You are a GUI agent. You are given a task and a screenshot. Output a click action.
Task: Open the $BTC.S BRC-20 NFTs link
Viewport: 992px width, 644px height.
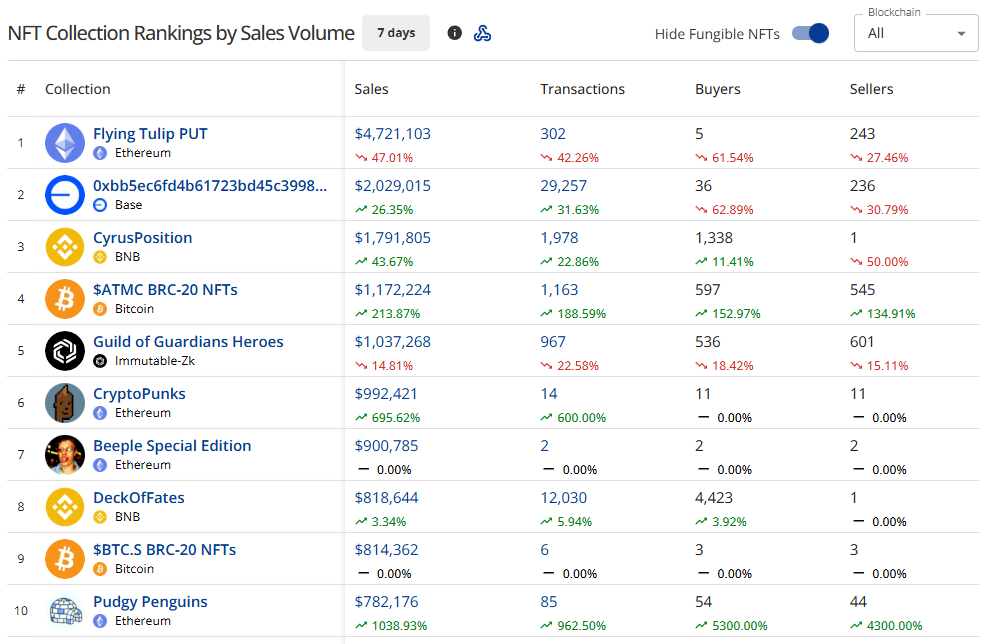pyautogui.click(x=165, y=550)
